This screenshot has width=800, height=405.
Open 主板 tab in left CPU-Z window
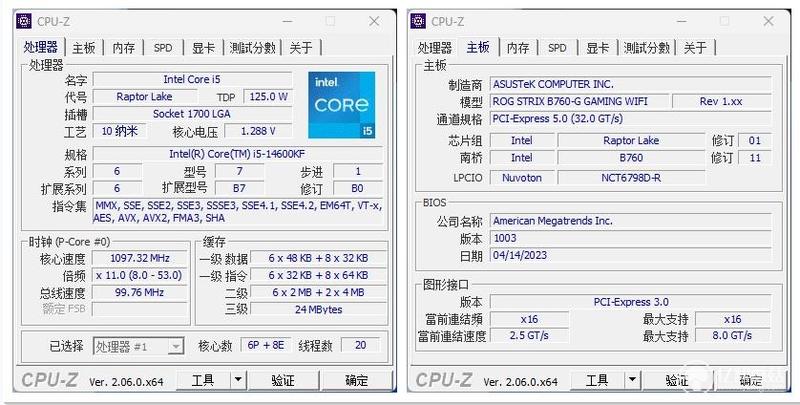click(x=84, y=48)
